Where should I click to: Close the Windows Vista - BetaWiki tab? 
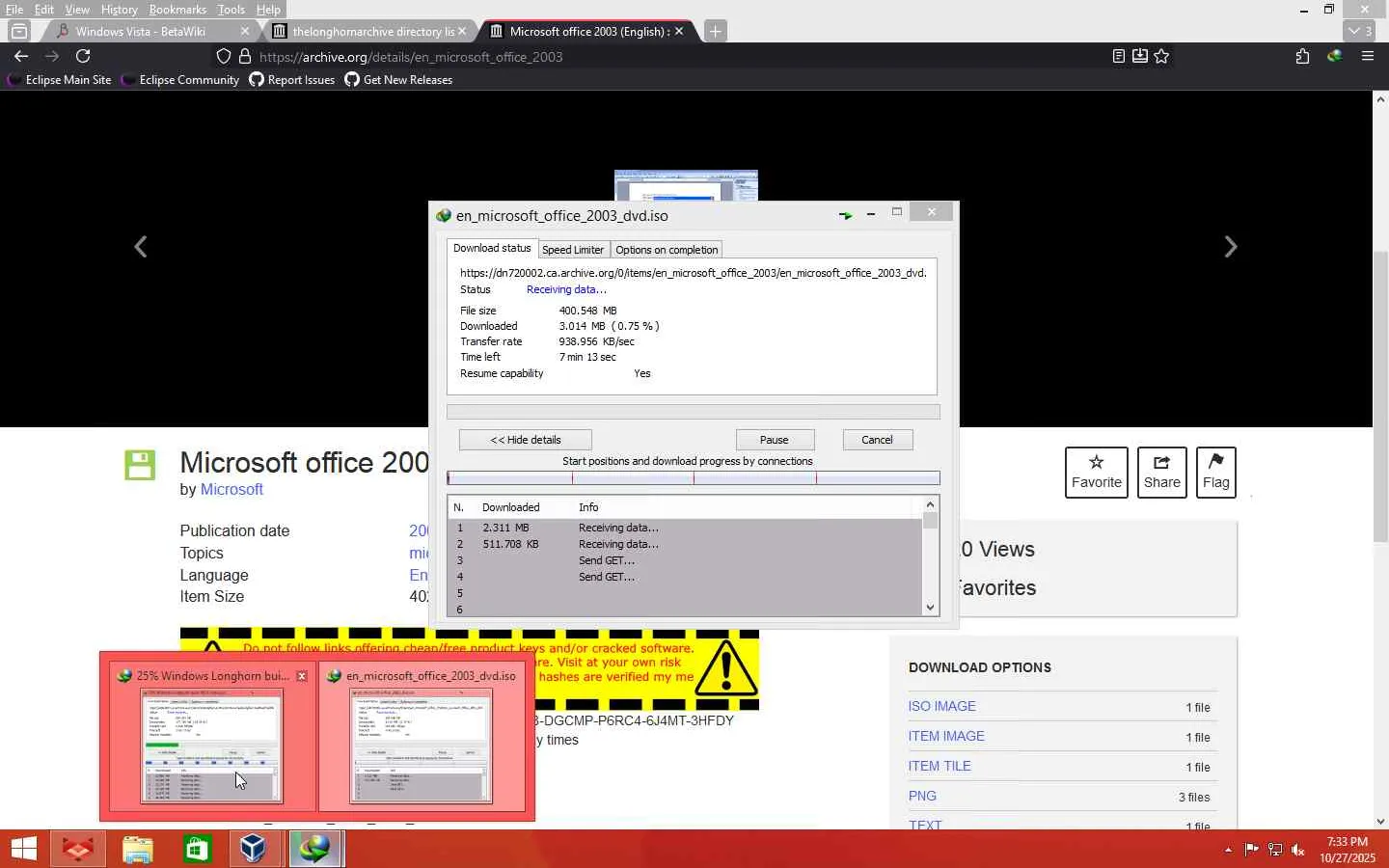pyautogui.click(x=245, y=31)
